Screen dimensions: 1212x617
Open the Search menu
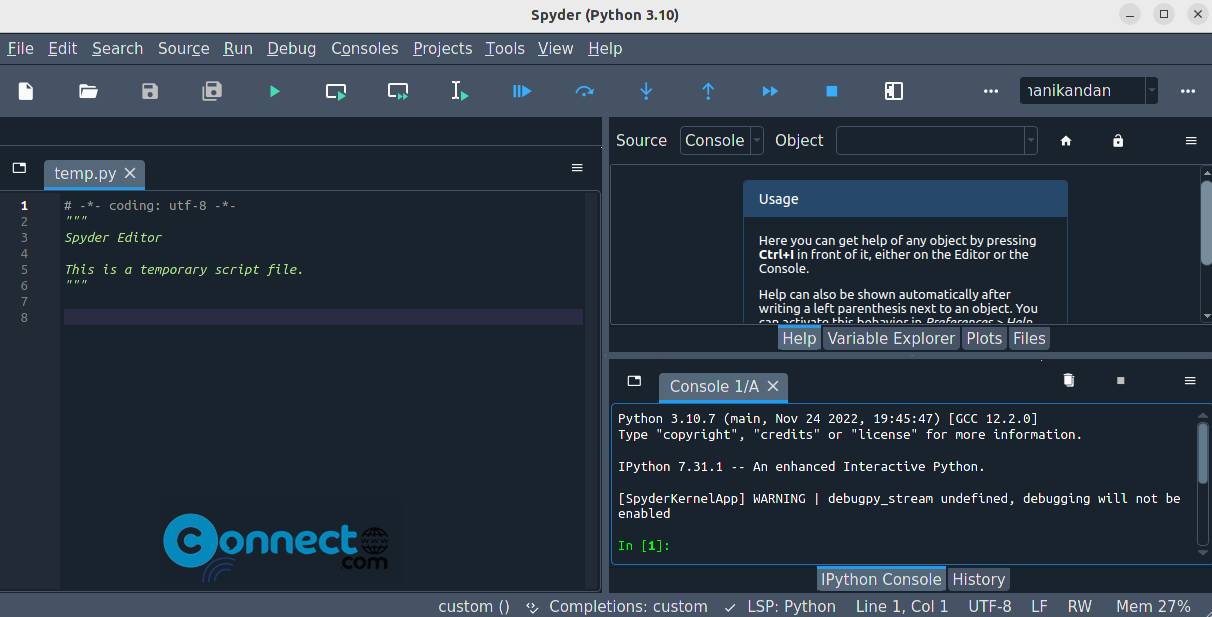click(x=117, y=48)
